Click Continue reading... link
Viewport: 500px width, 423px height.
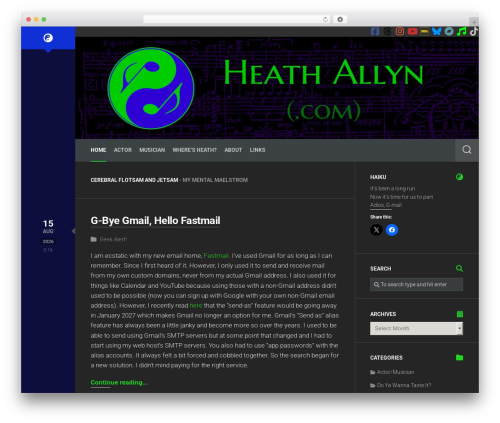pos(119,383)
